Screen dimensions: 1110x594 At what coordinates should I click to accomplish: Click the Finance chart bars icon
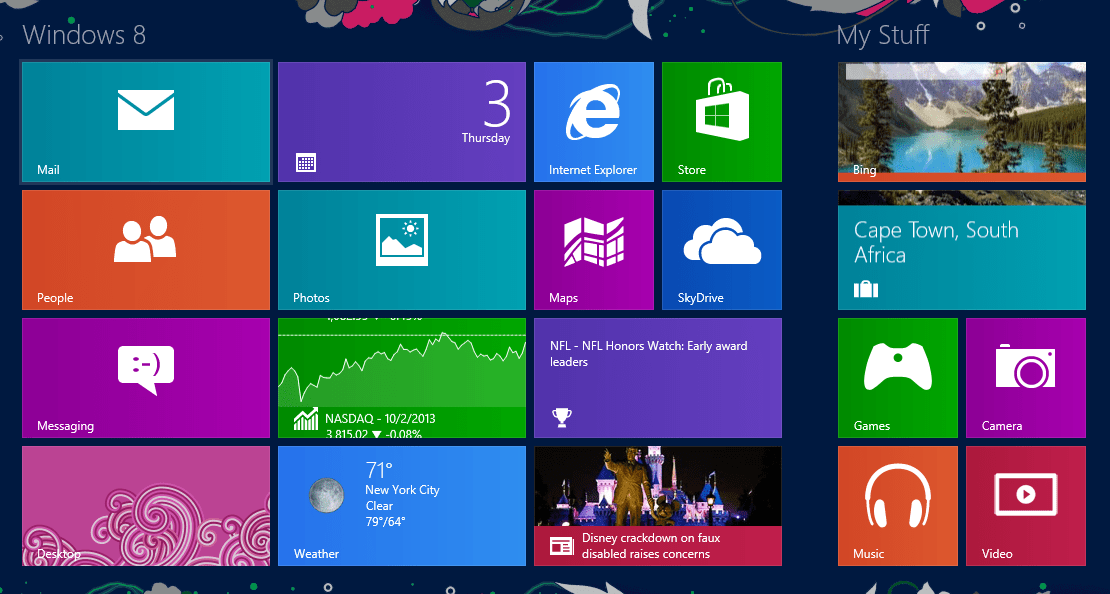click(x=306, y=419)
